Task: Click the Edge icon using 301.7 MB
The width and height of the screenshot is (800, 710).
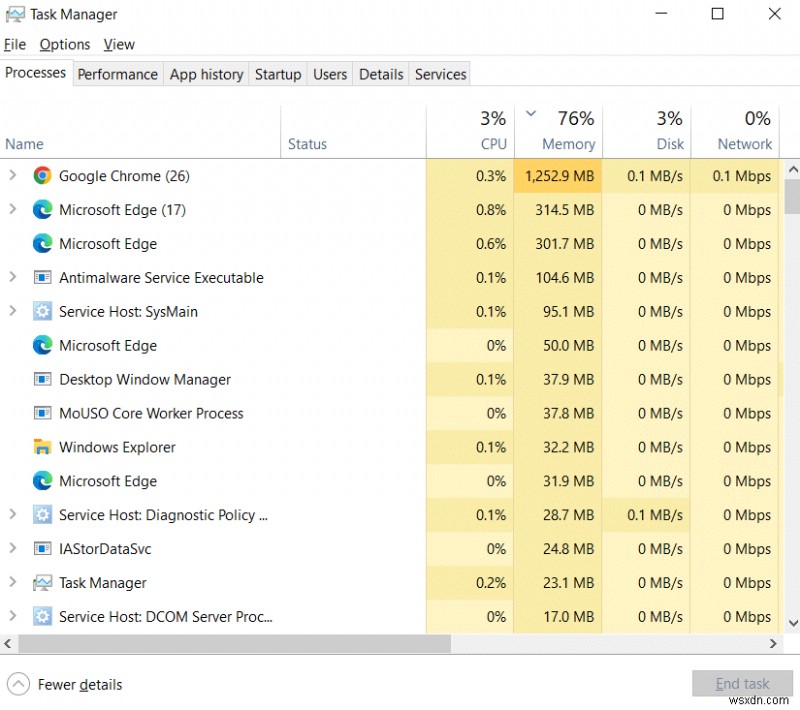Action: (x=42, y=243)
